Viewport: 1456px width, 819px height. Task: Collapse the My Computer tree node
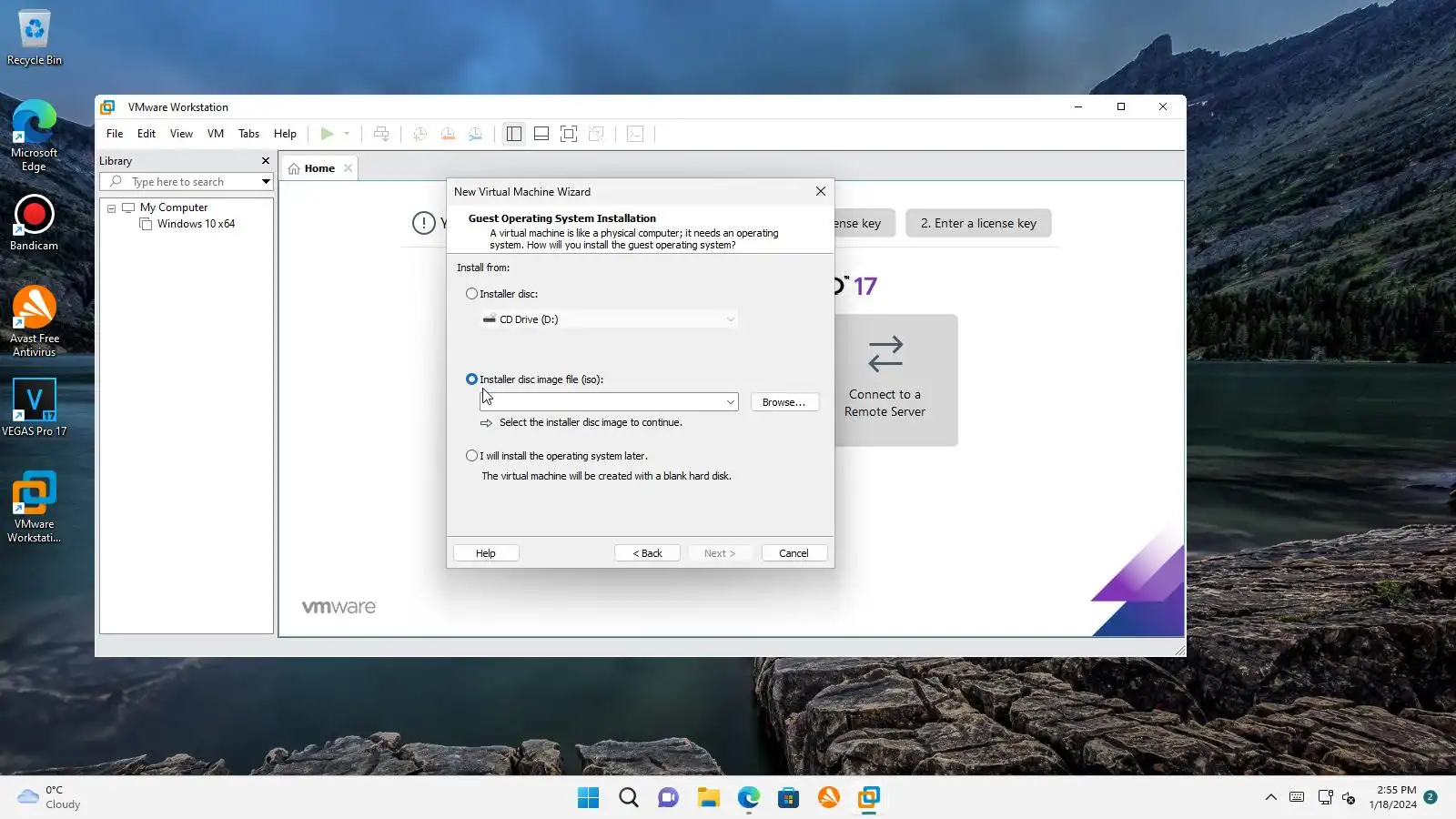[x=112, y=208]
